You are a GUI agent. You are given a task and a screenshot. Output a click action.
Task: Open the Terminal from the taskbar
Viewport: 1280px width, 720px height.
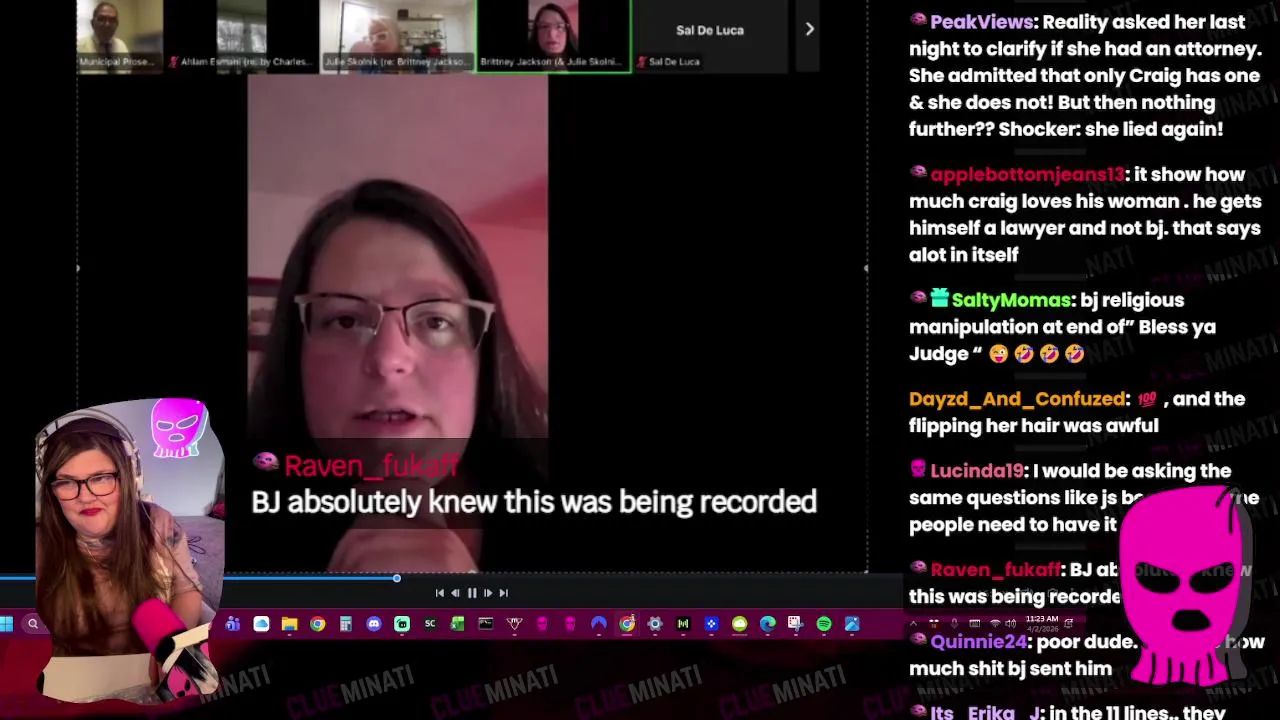tap(486, 624)
